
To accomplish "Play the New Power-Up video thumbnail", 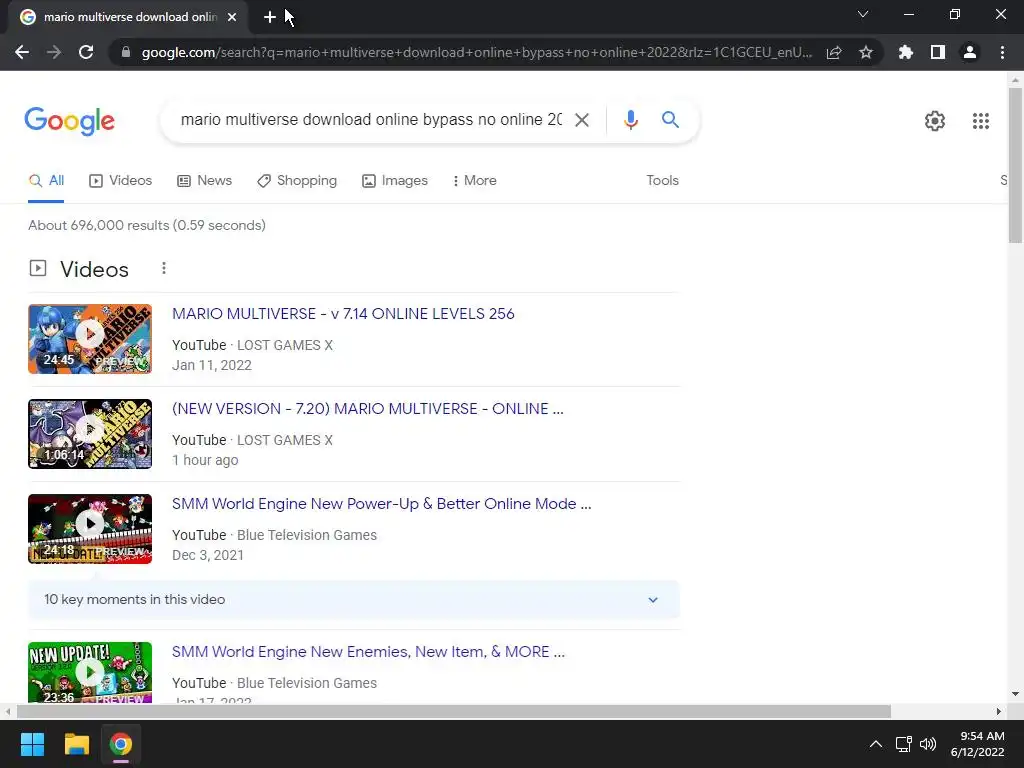I will tap(90, 529).
